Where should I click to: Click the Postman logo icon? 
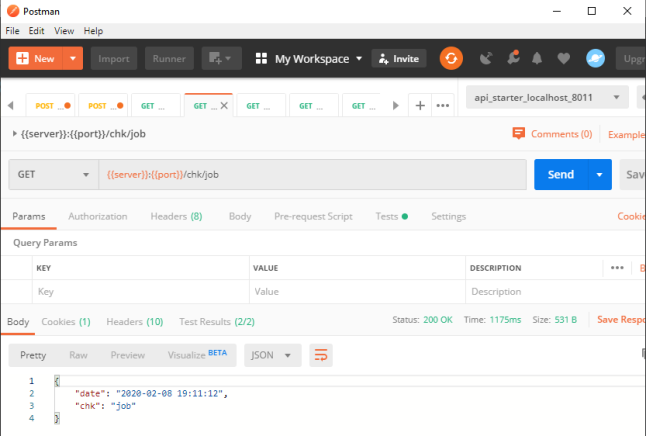(13, 11)
